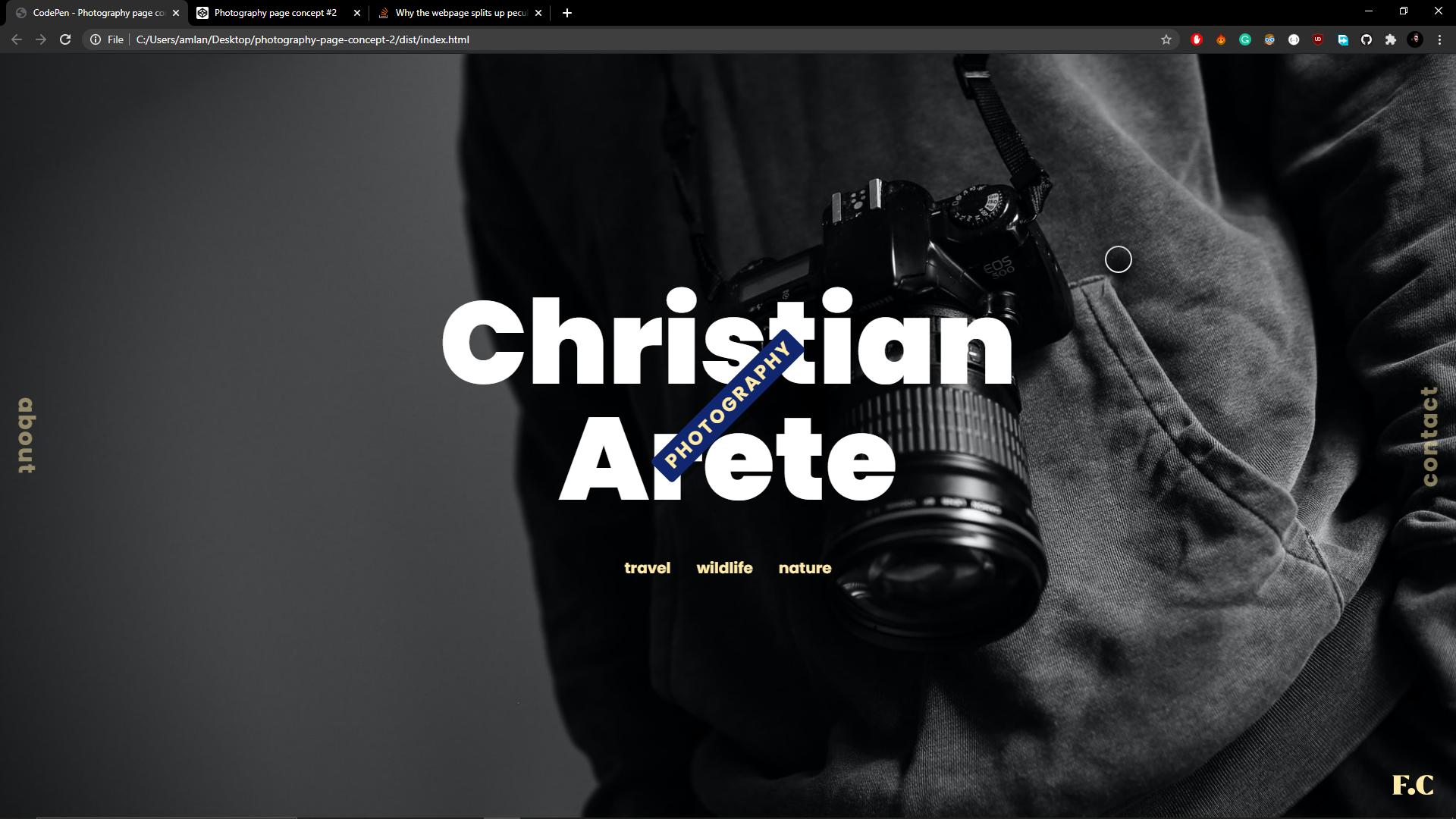The width and height of the screenshot is (1456, 819).
Task: Open the AdBlock red hand extension
Action: [1197, 39]
